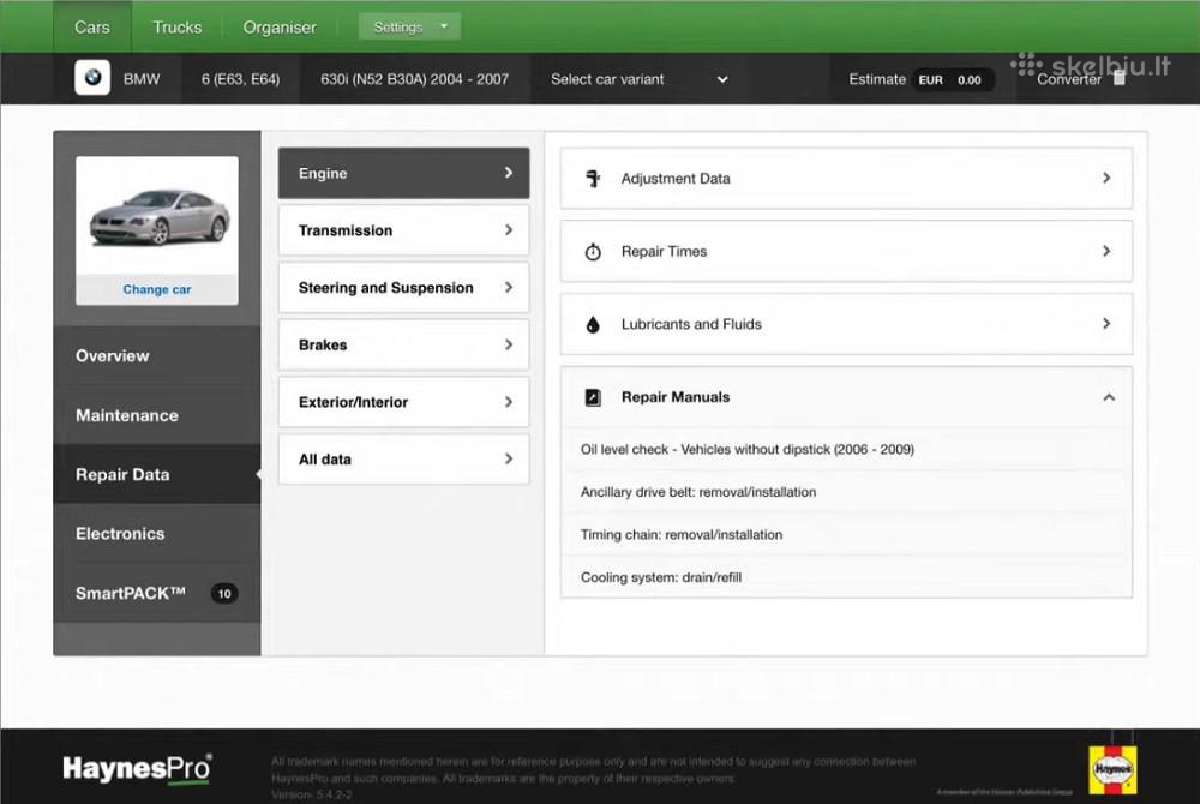Click the Estimate EUR 0.00 amount
This screenshot has height=804, width=1200.
click(x=953, y=80)
